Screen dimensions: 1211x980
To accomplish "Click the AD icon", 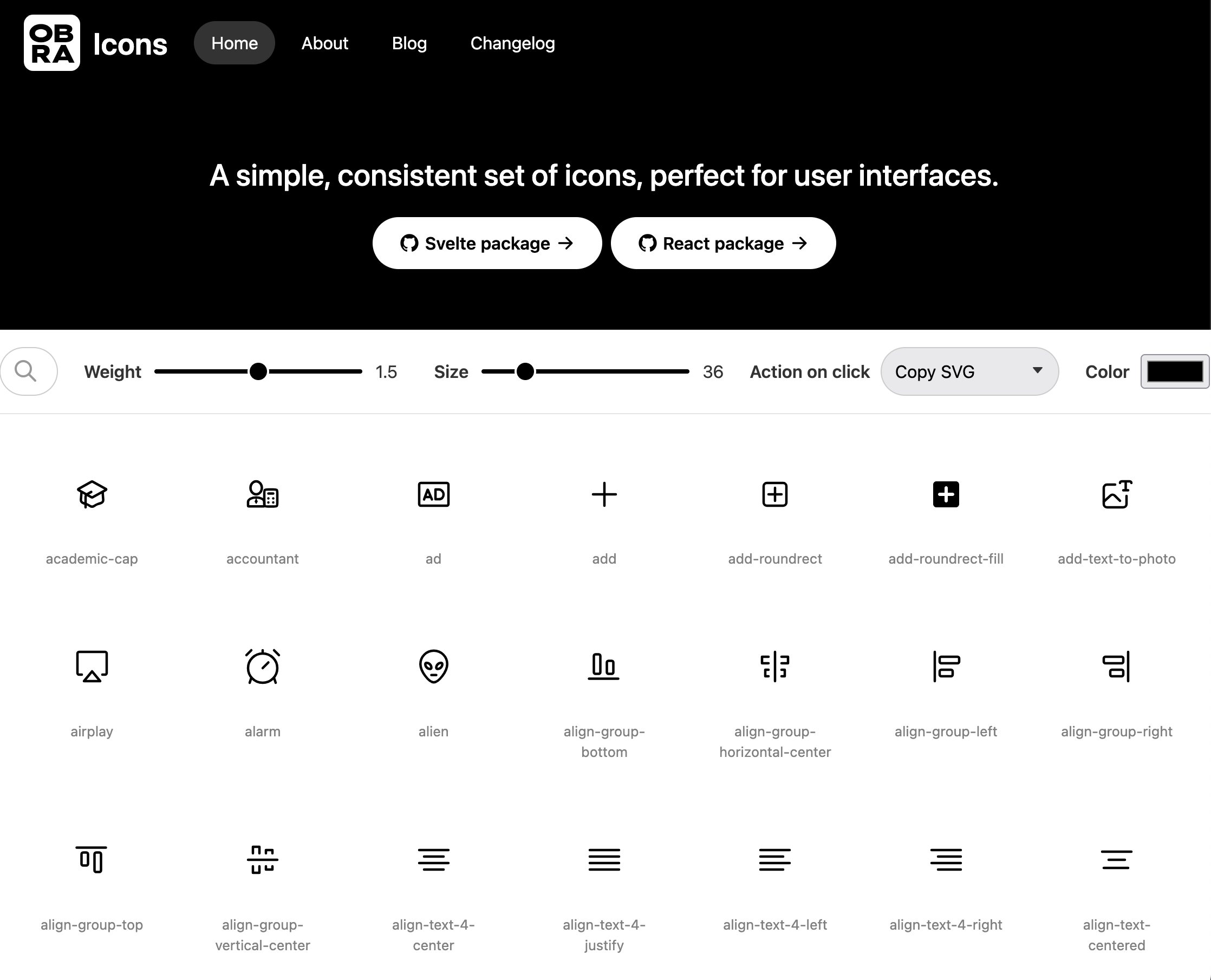I will [x=434, y=494].
